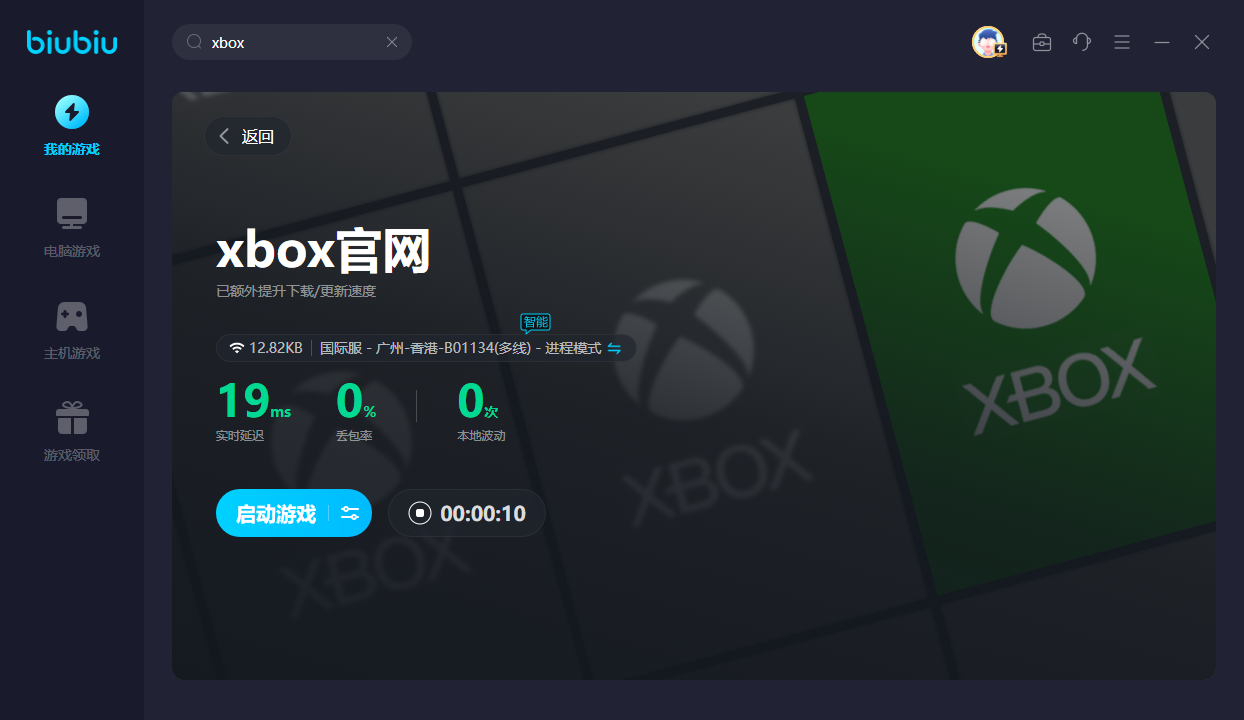Click the xbox官网 title
1244x720 pixels.
click(323, 250)
